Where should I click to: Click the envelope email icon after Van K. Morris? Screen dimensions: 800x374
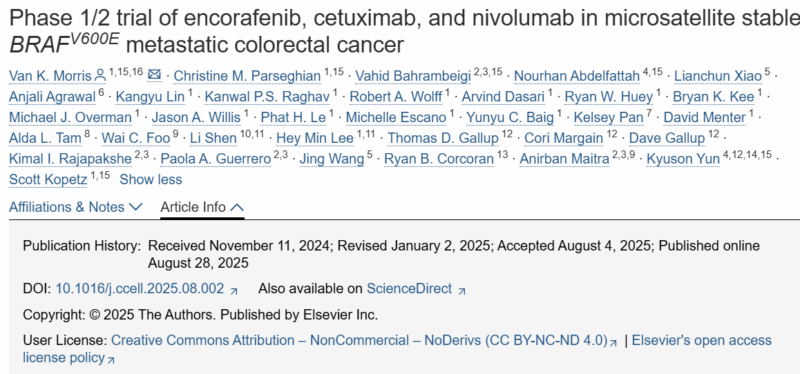154,76
